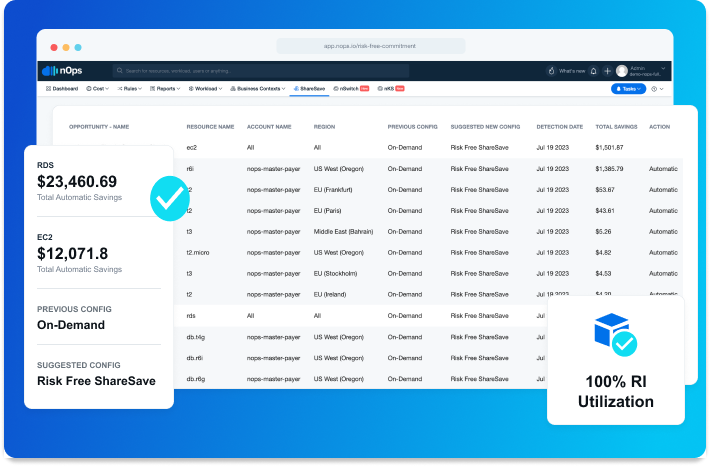Click the browser address bar
Screen dimensions: 710x466
[370, 46]
